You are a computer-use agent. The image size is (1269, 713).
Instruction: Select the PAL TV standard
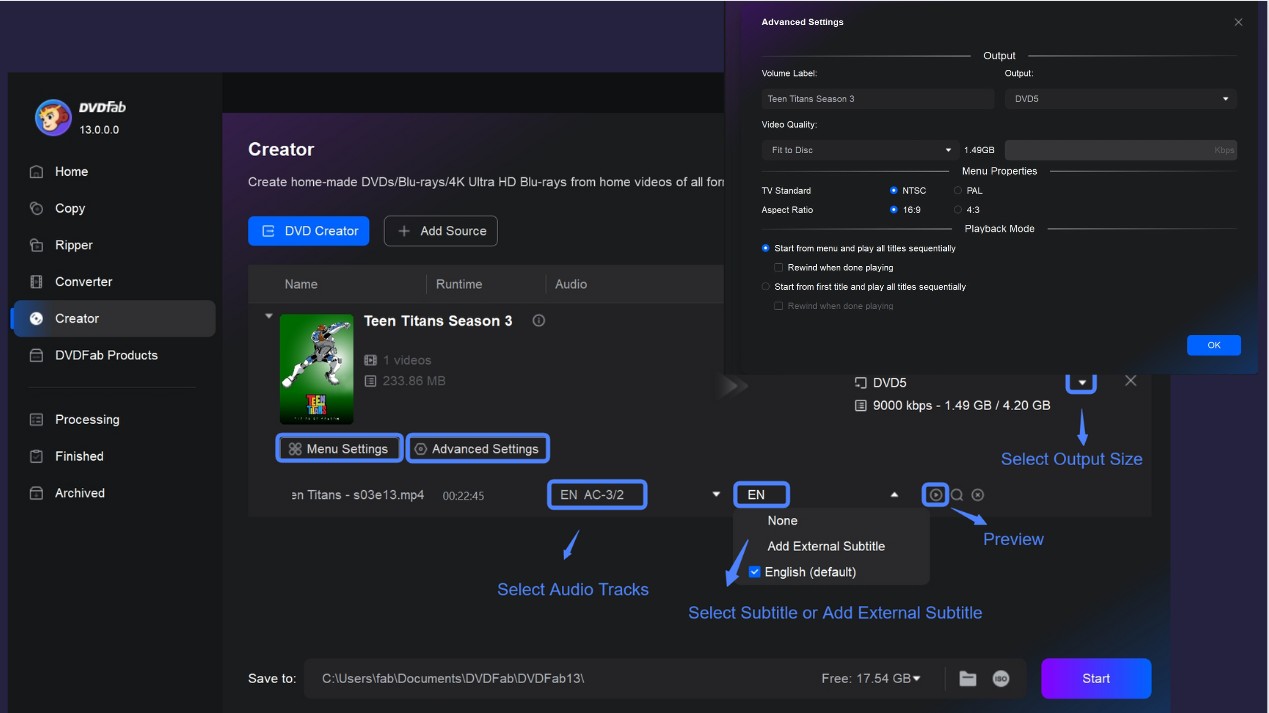click(957, 190)
